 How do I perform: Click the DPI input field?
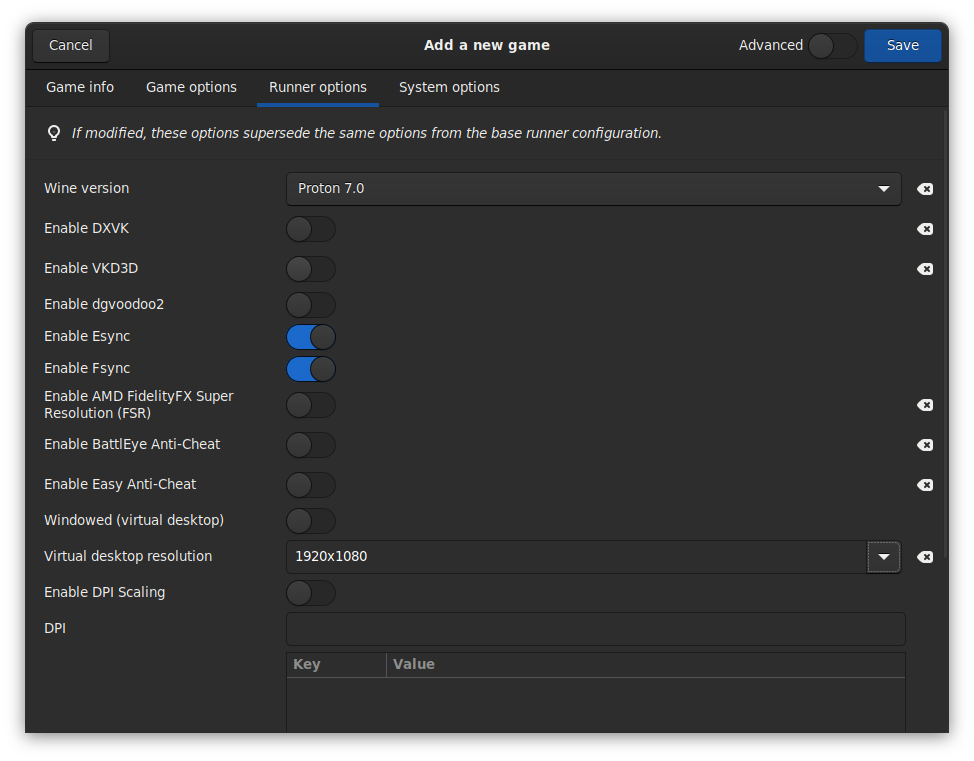595,629
